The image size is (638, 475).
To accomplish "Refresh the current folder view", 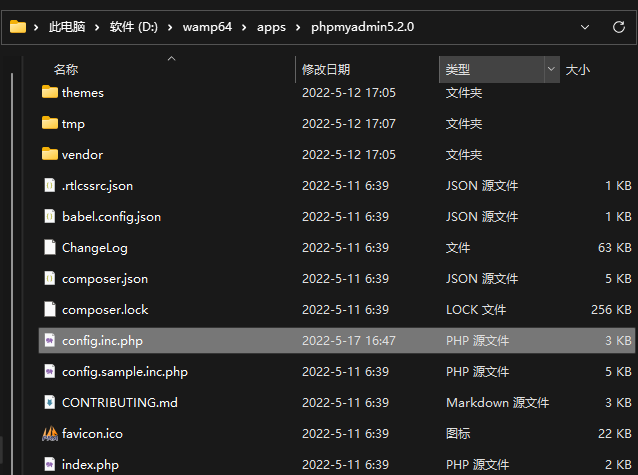I will click(x=619, y=27).
